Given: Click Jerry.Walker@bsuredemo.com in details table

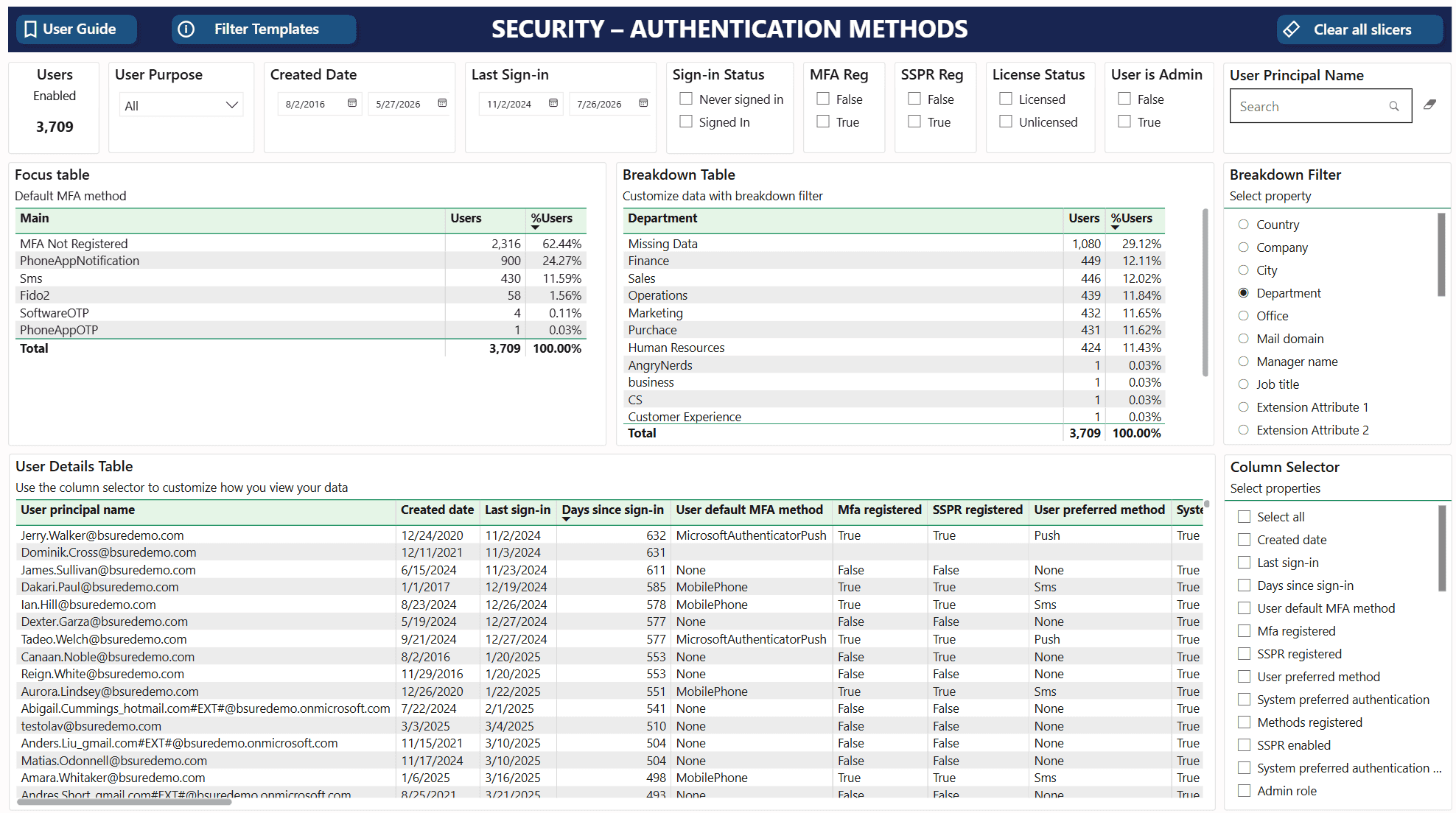Looking at the screenshot, I should (102, 535).
